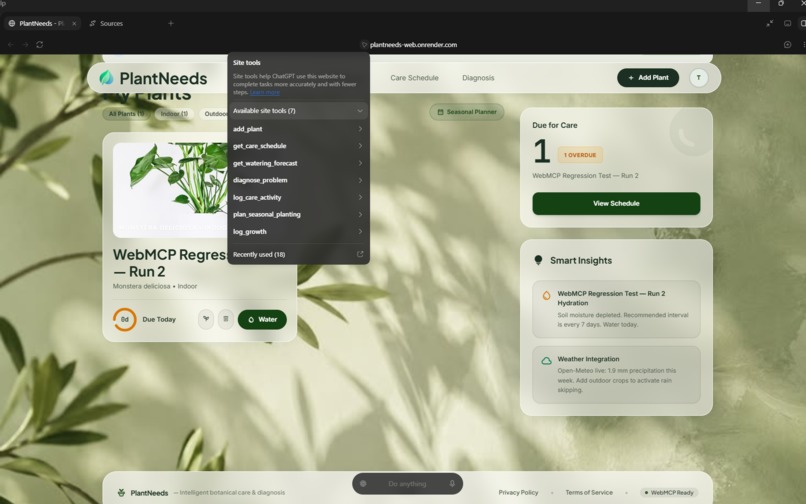
Task: Expand the plan_seasonal_planting tool entry
Action: 298,214
